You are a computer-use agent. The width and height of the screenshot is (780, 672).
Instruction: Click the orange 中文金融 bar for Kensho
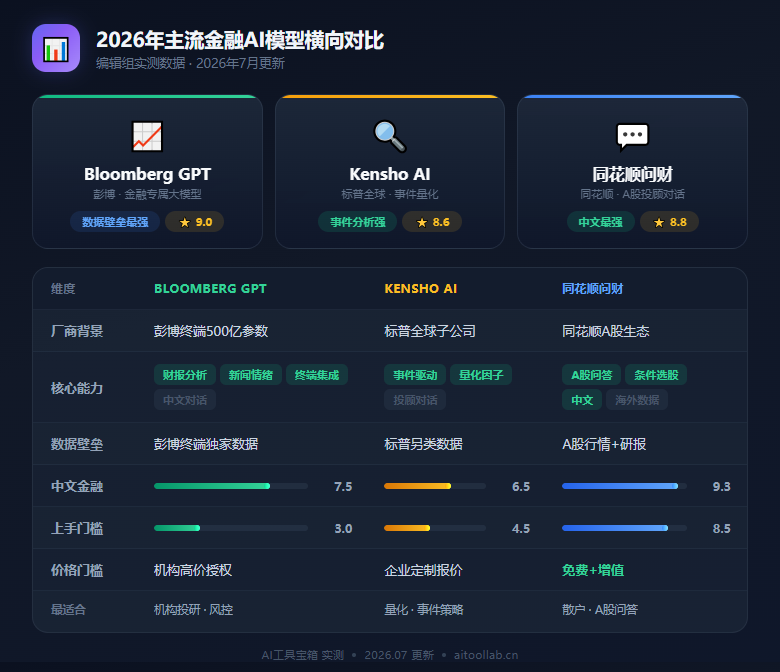point(418,486)
